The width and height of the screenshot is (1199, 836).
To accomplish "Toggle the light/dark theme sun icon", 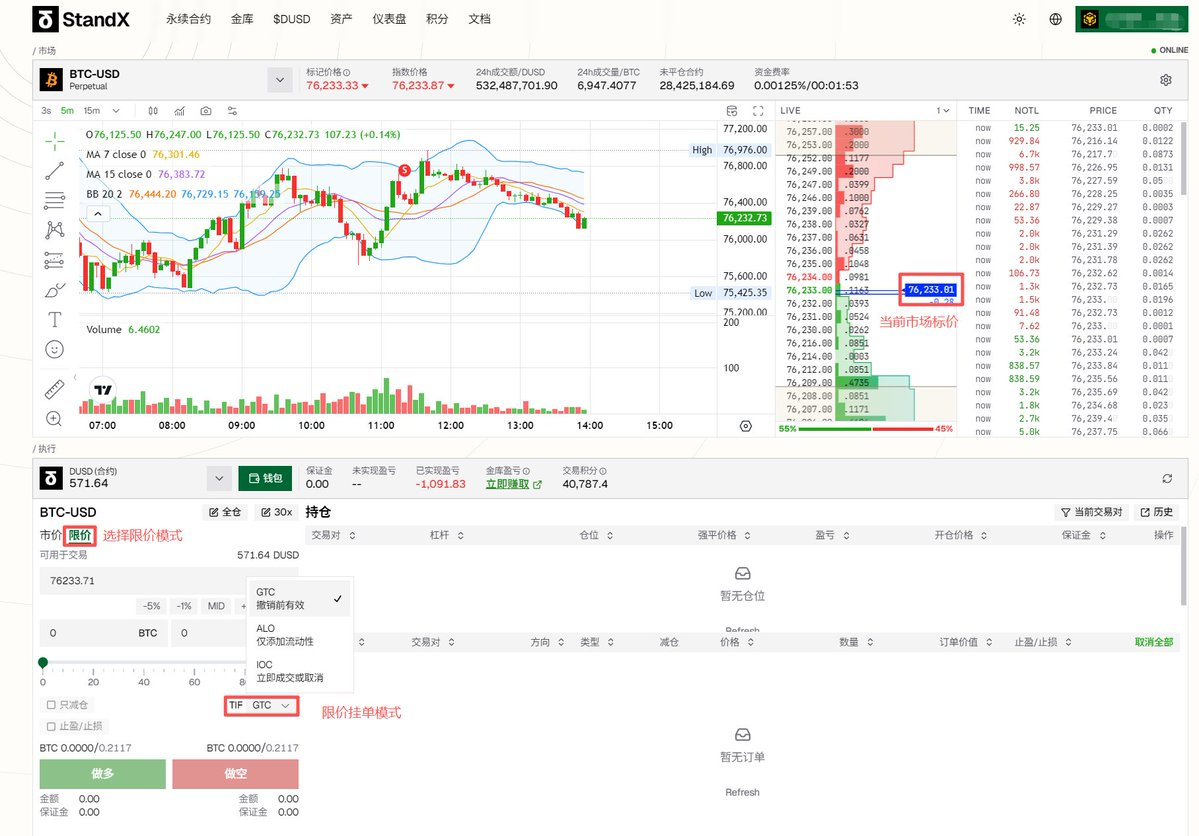I will [x=1019, y=19].
